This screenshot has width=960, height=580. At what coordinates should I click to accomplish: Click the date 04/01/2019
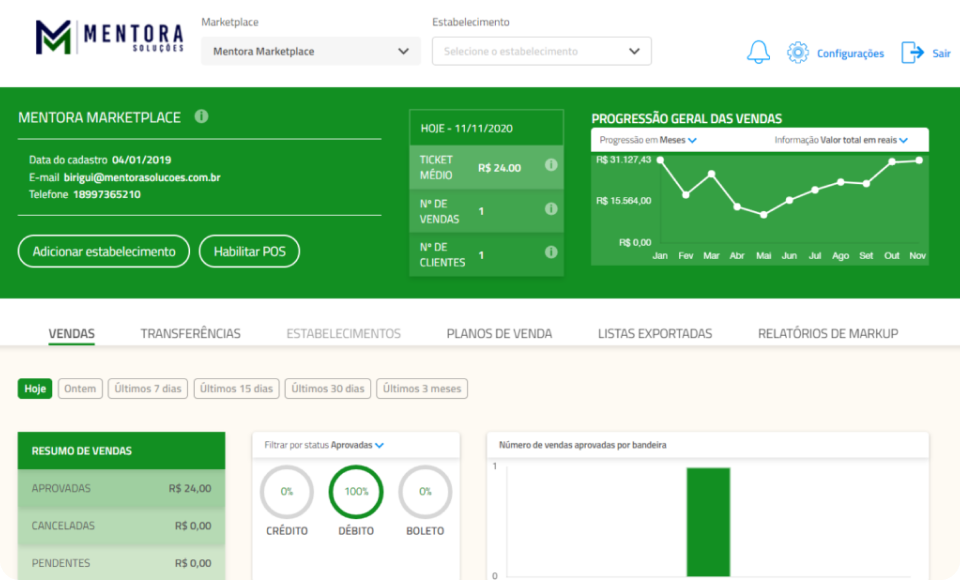[x=141, y=160]
